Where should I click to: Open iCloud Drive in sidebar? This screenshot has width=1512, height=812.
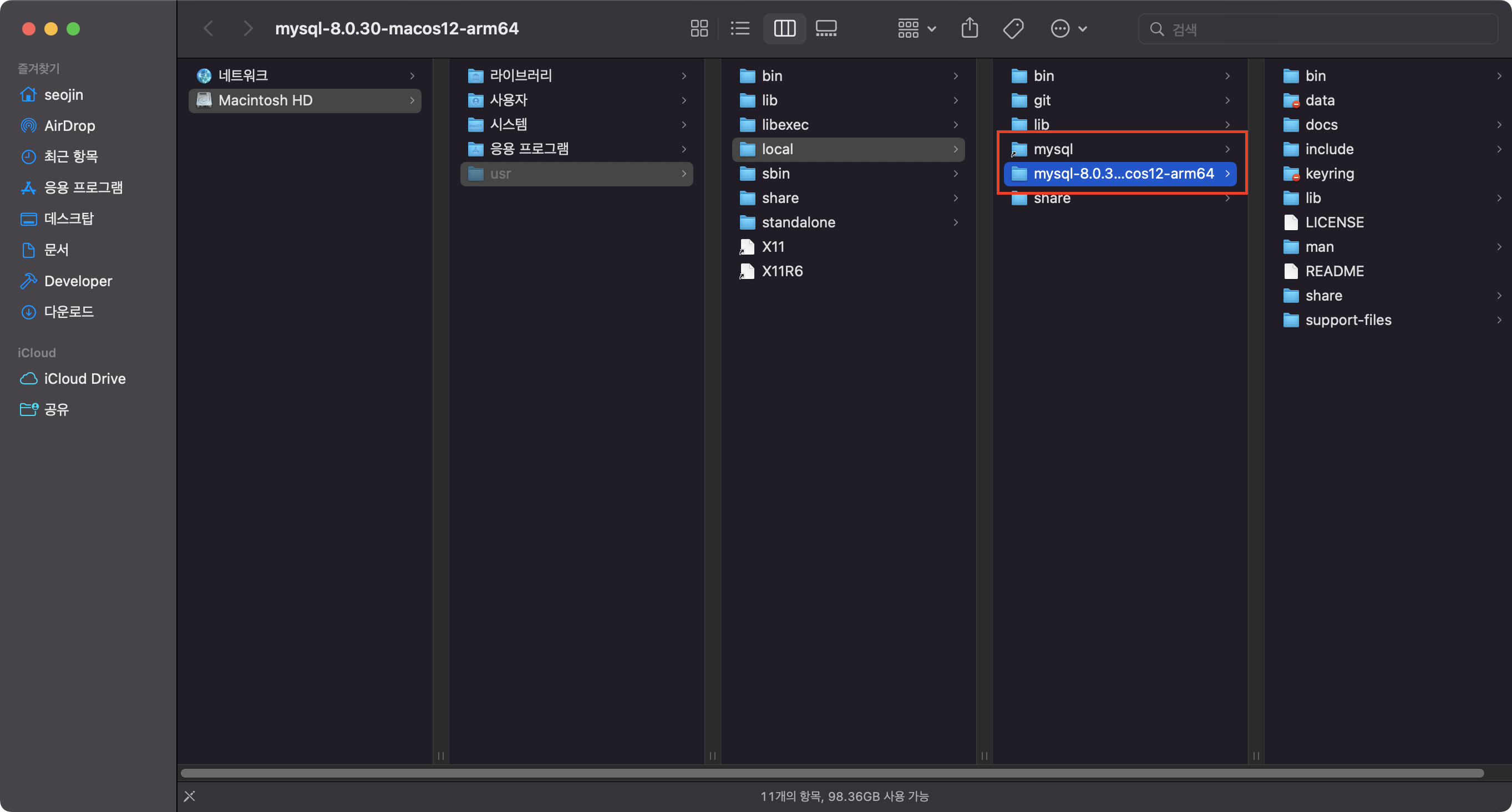point(84,379)
